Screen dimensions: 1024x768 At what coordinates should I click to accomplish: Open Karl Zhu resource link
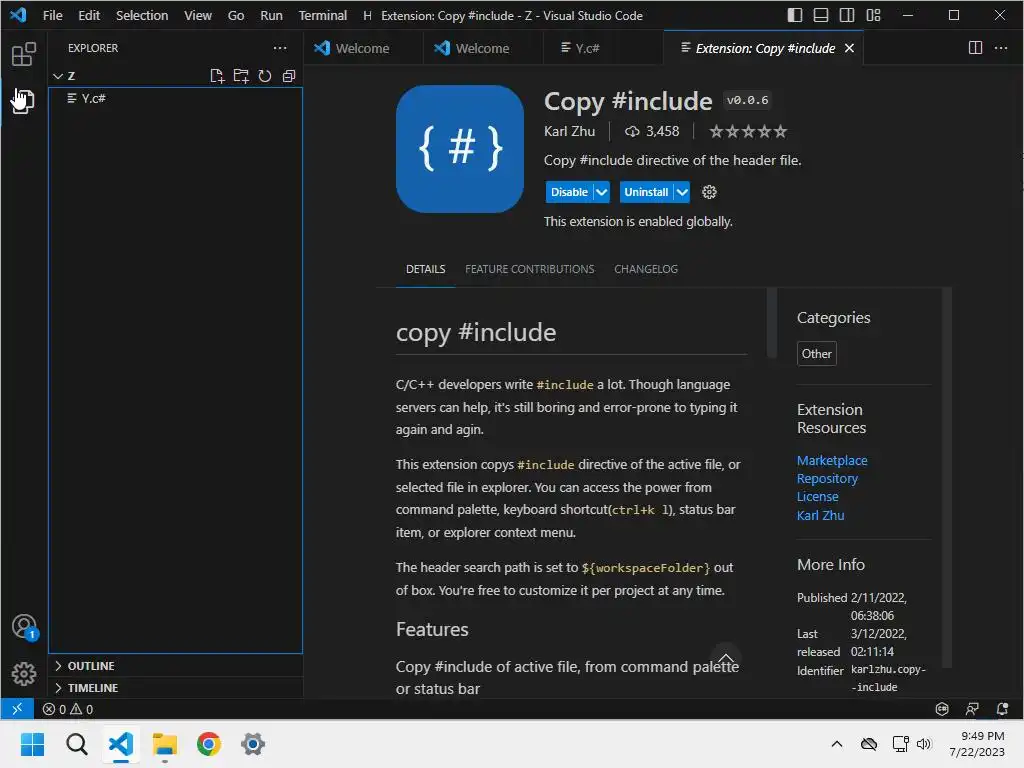click(820, 515)
